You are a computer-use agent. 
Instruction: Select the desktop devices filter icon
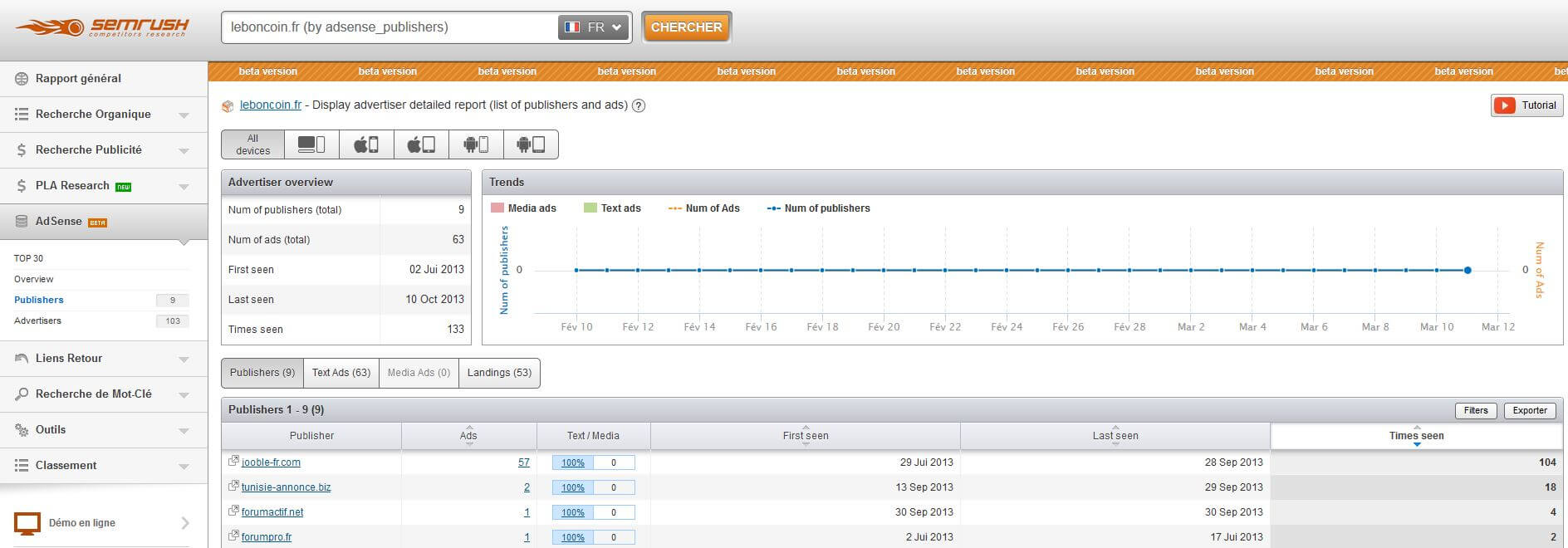(x=311, y=144)
